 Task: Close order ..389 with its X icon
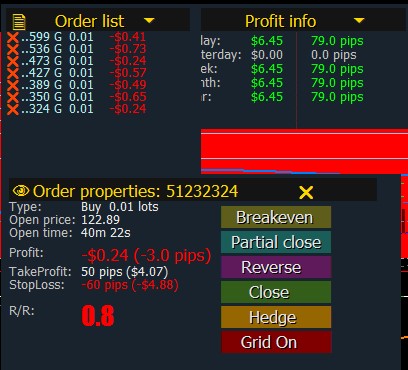tap(13, 85)
